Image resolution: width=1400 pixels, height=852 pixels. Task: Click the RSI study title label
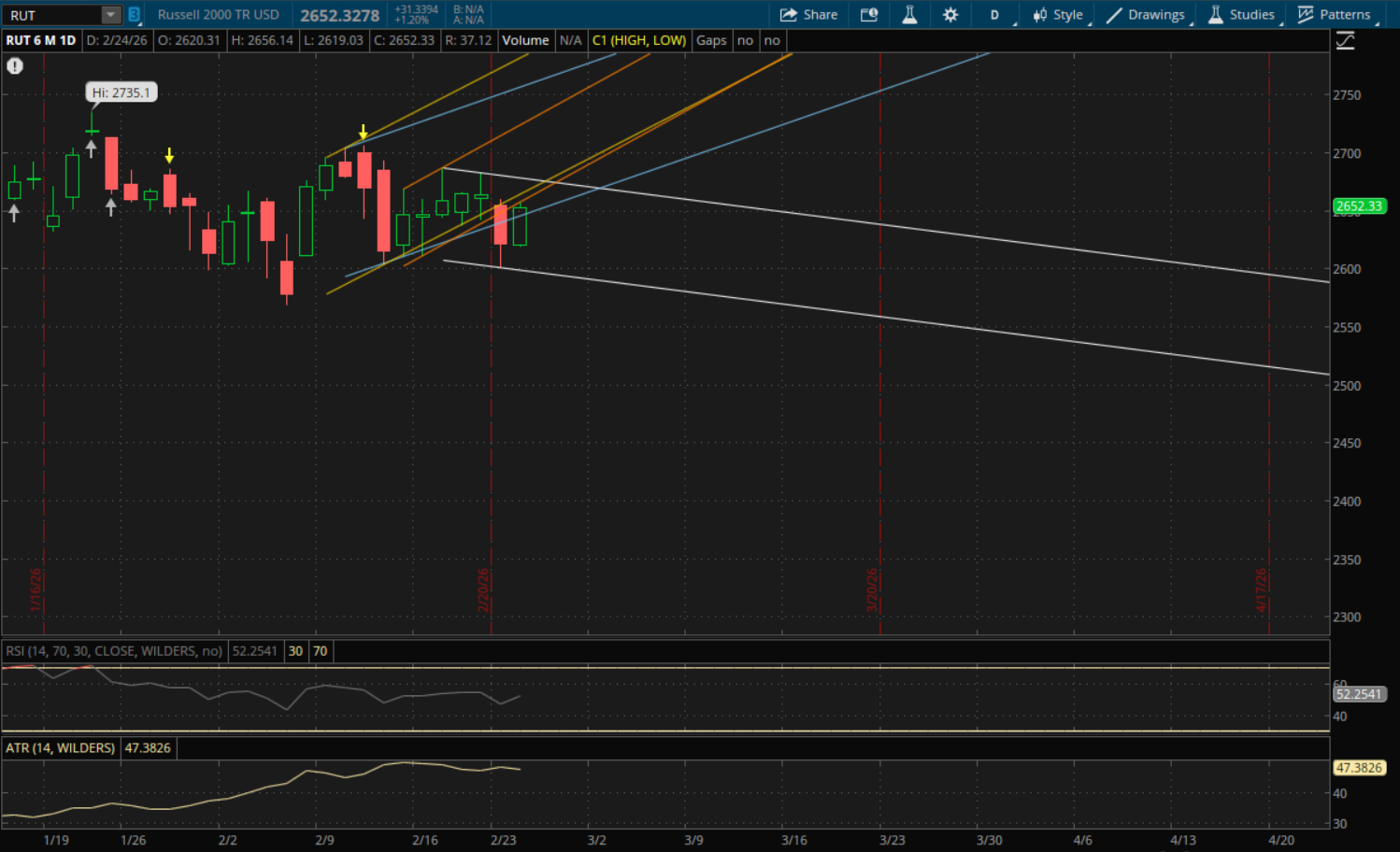pyautogui.click(x=114, y=651)
